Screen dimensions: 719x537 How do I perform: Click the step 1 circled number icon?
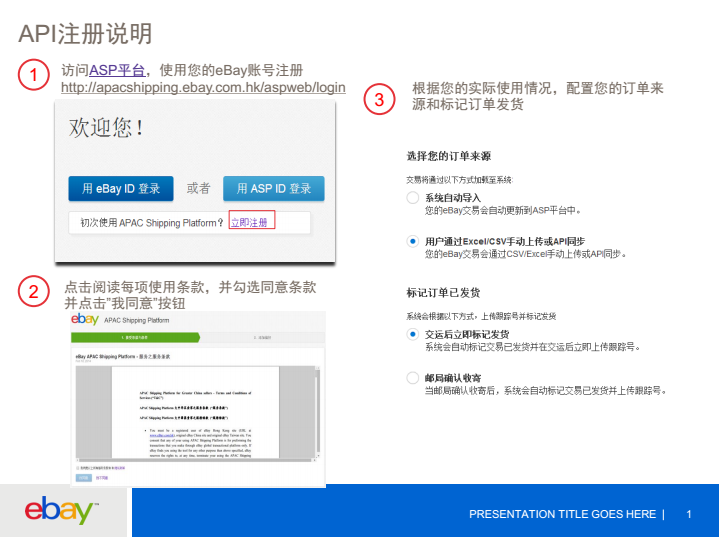coord(34,76)
